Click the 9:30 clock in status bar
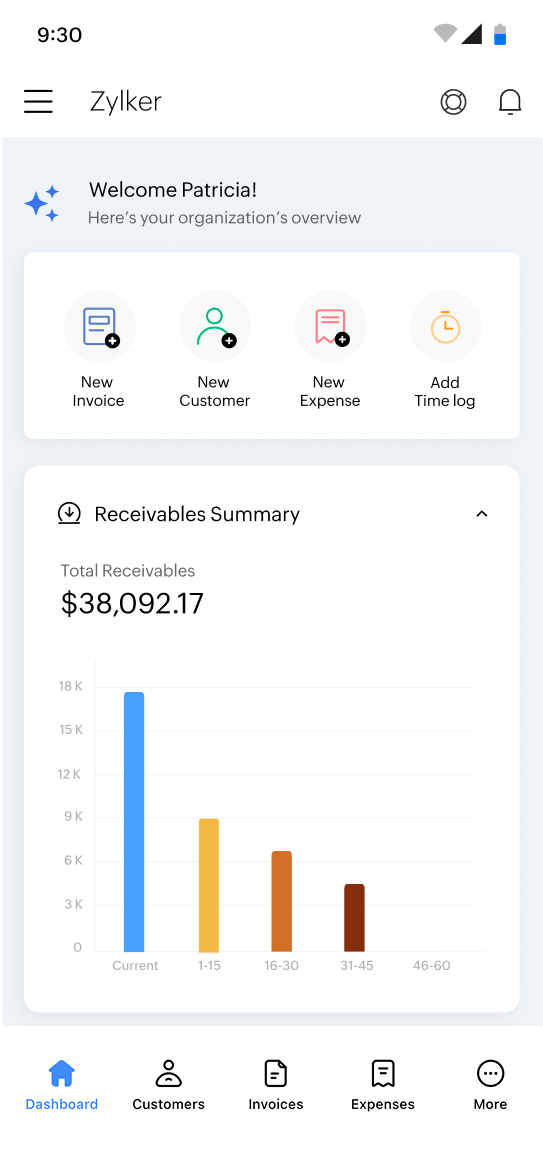This screenshot has height=1172, width=543. point(60,35)
